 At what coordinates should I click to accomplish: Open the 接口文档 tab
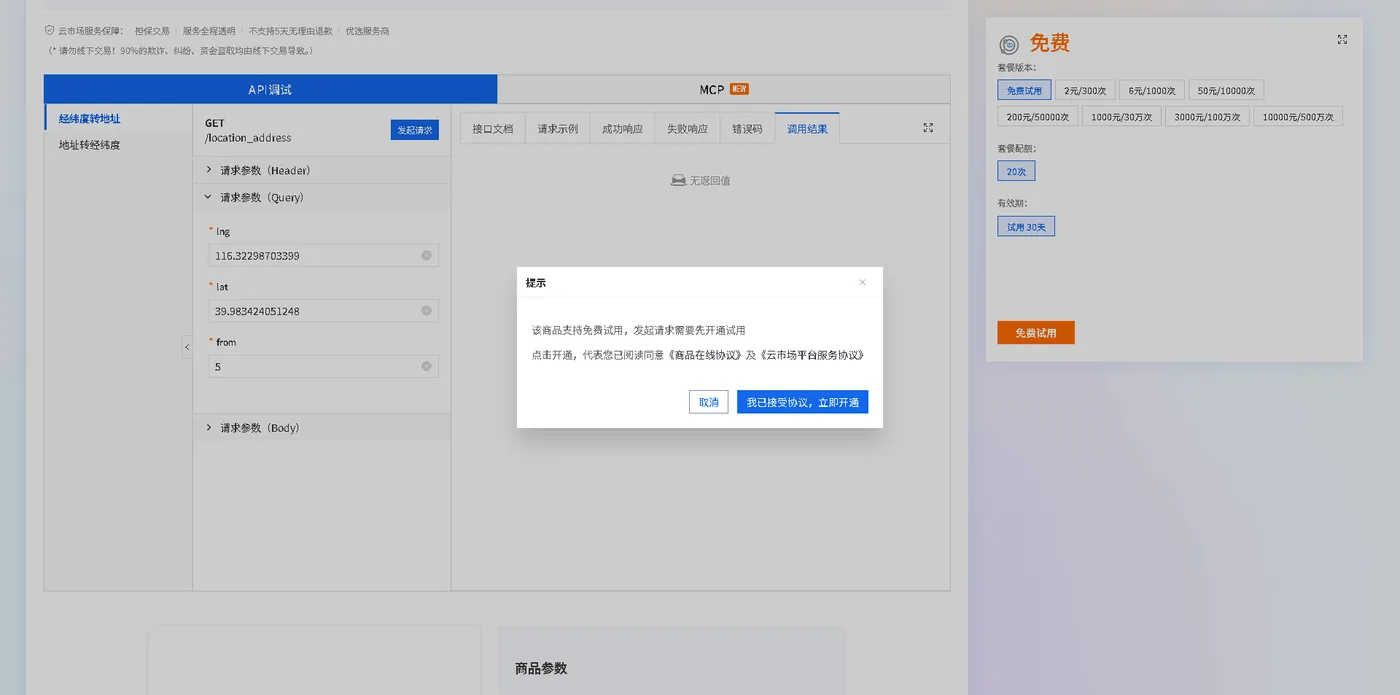tap(493, 129)
